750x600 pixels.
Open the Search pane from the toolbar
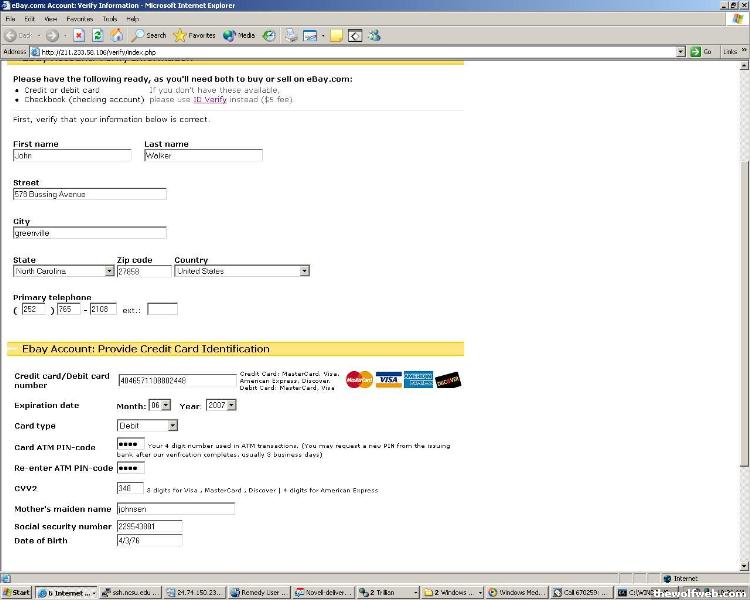point(149,35)
